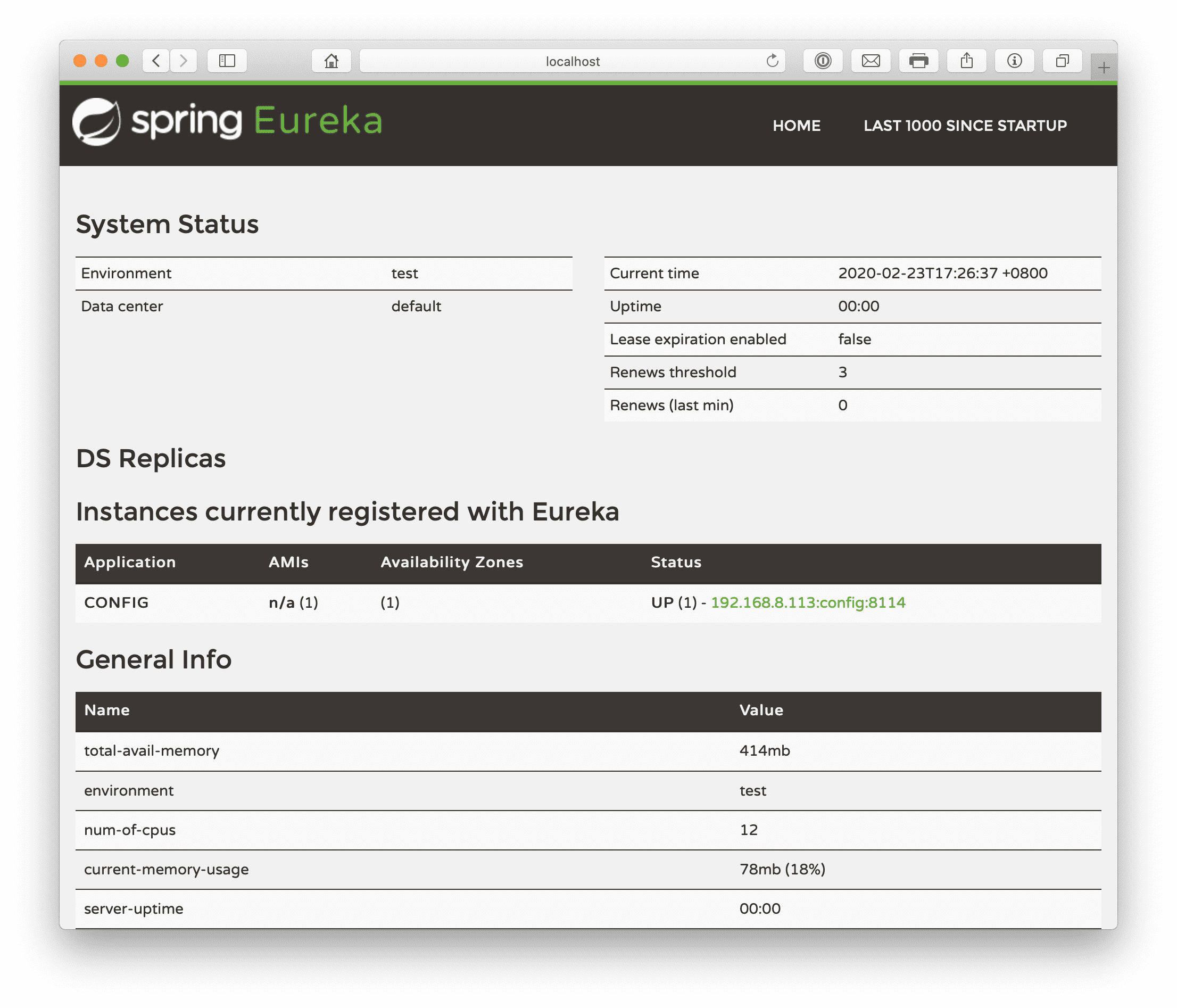
Task: Navigate to HOME page
Action: tap(796, 125)
